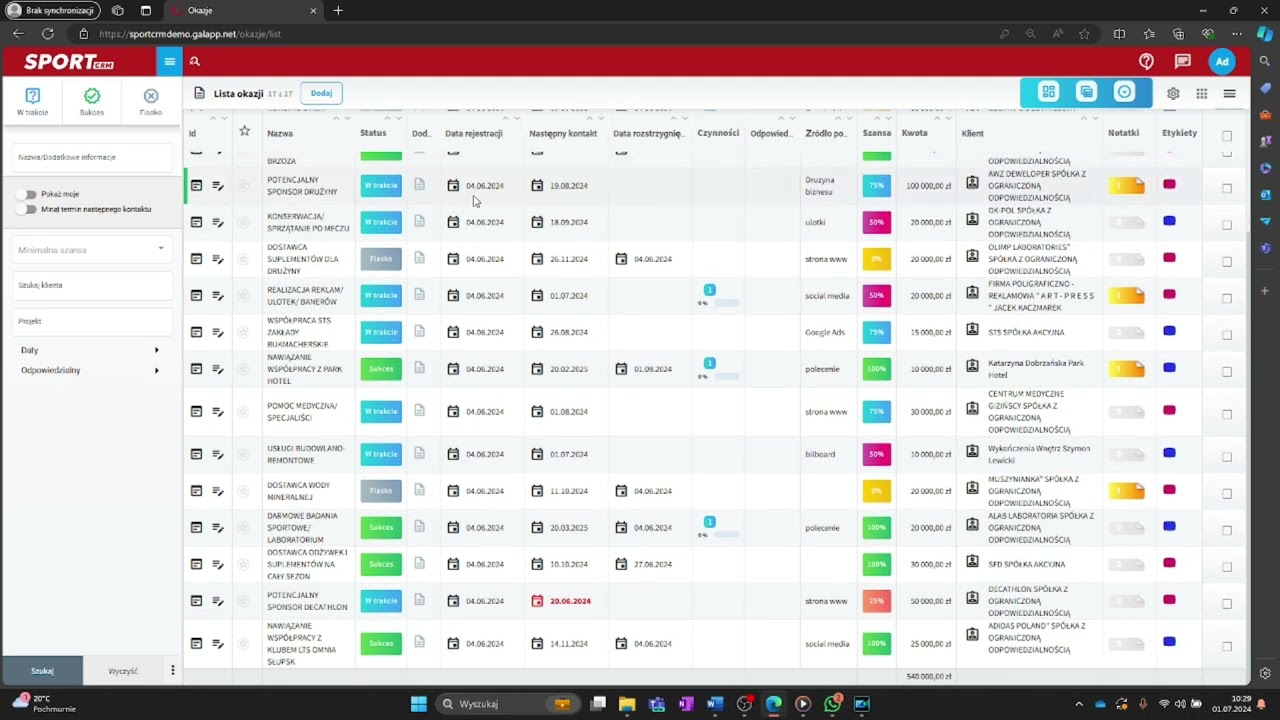Tick checkbox for DOSTAWCA WODY MINERALNEJ row

(1227, 494)
